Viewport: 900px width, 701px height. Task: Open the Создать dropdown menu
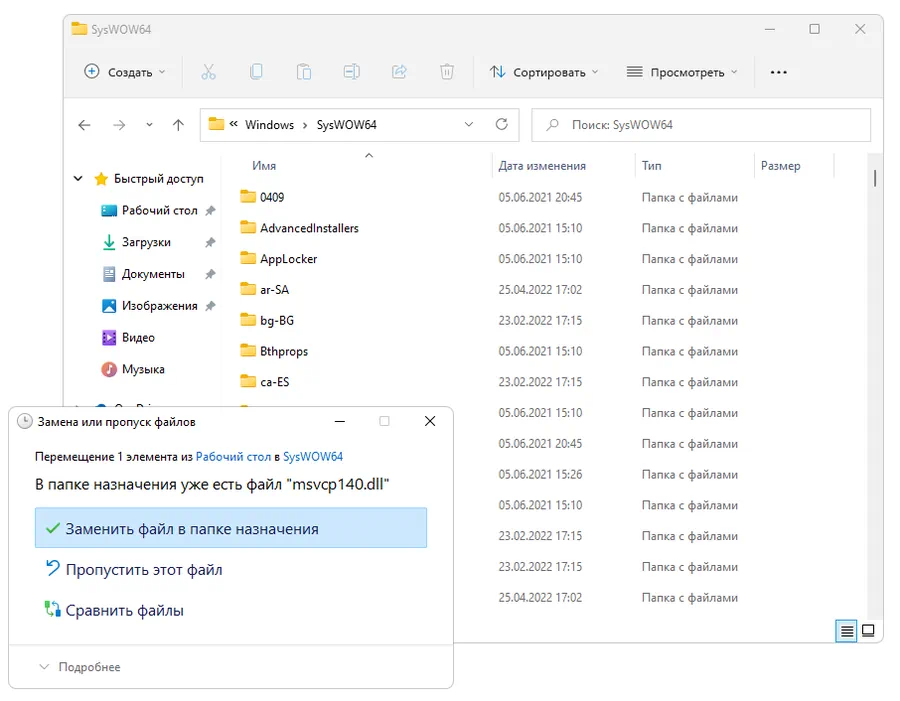(125, 72)
